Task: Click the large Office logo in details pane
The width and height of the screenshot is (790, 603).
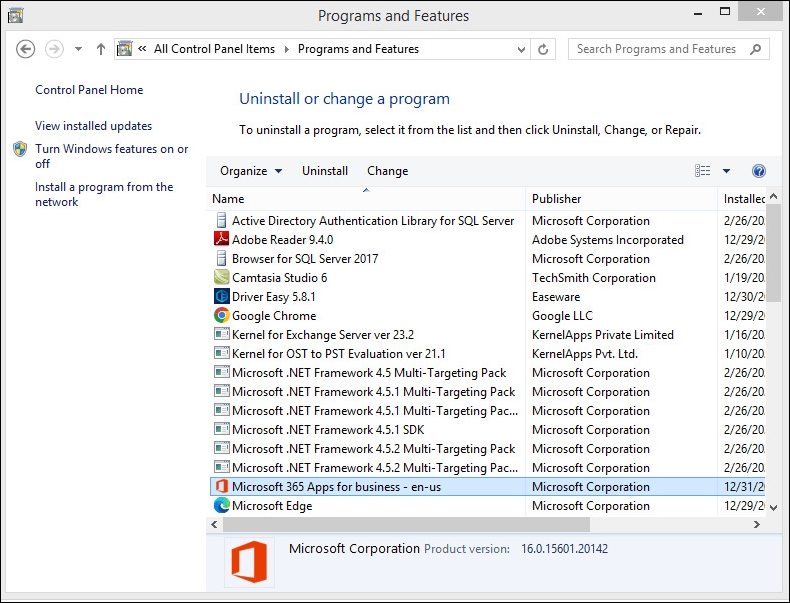Action: 249,562
